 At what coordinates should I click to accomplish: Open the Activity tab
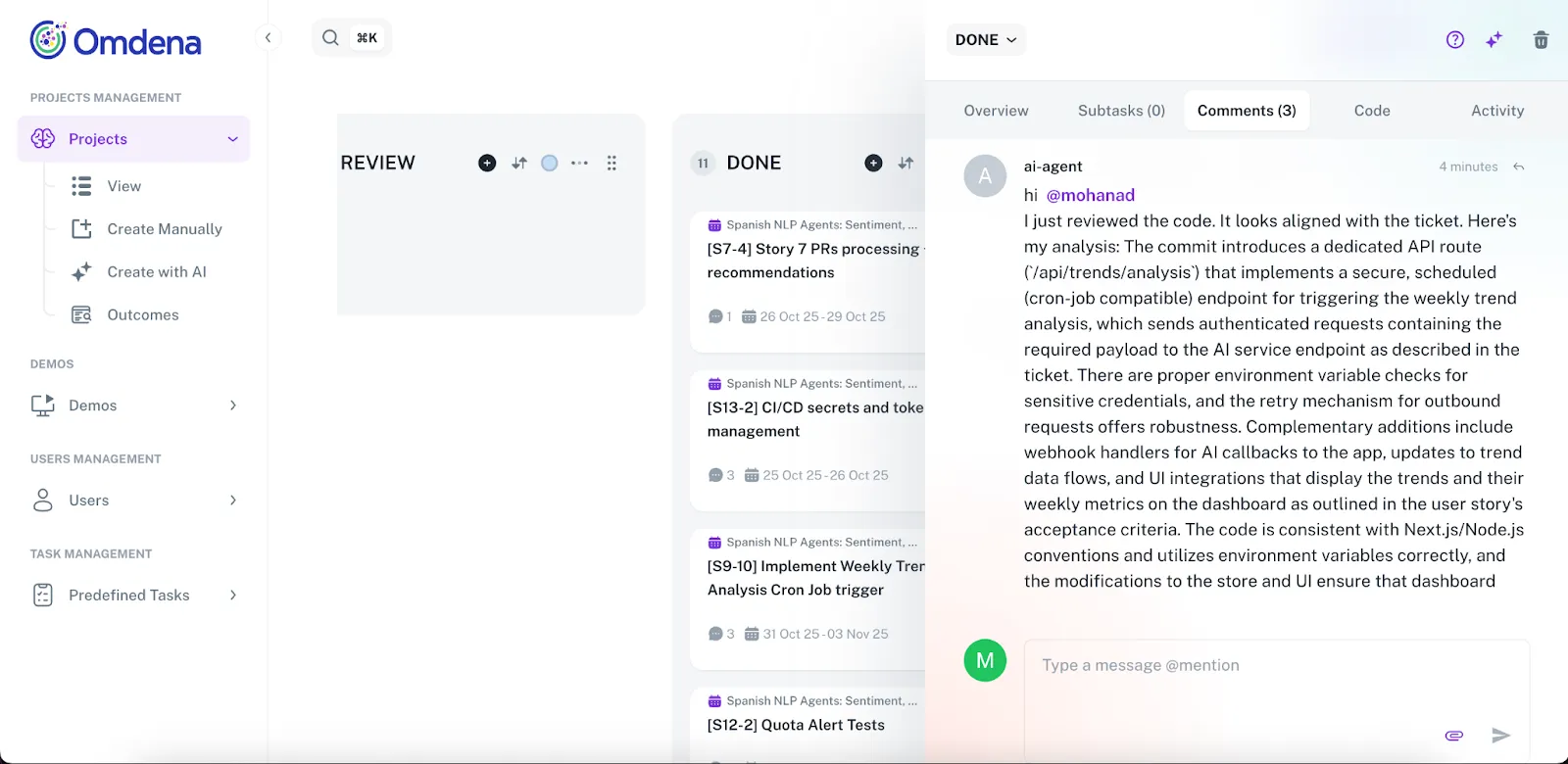(1496, 111)
